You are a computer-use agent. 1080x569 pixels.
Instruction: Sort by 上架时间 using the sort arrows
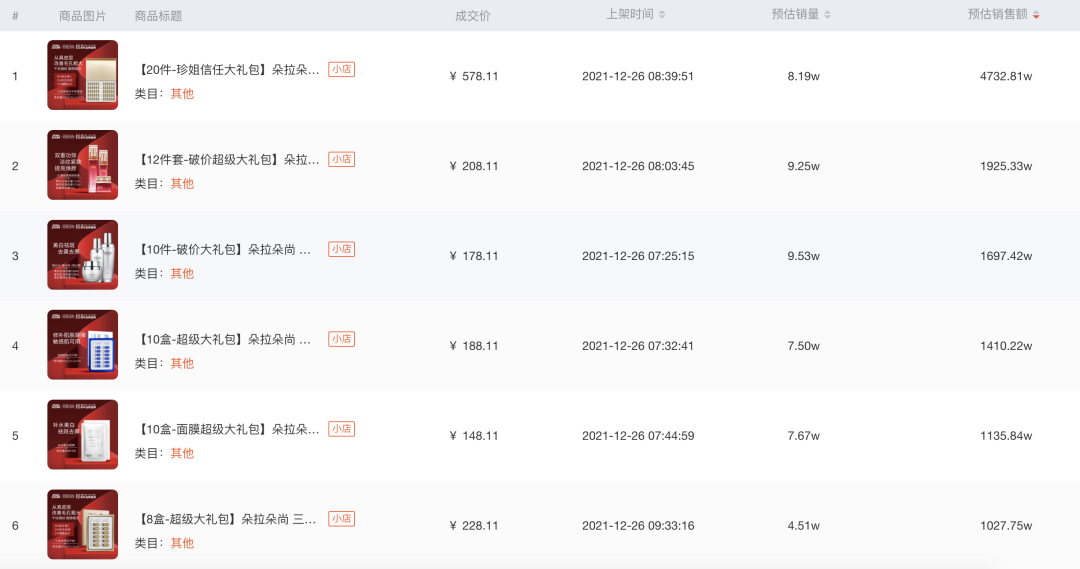(x=662, y=14)
